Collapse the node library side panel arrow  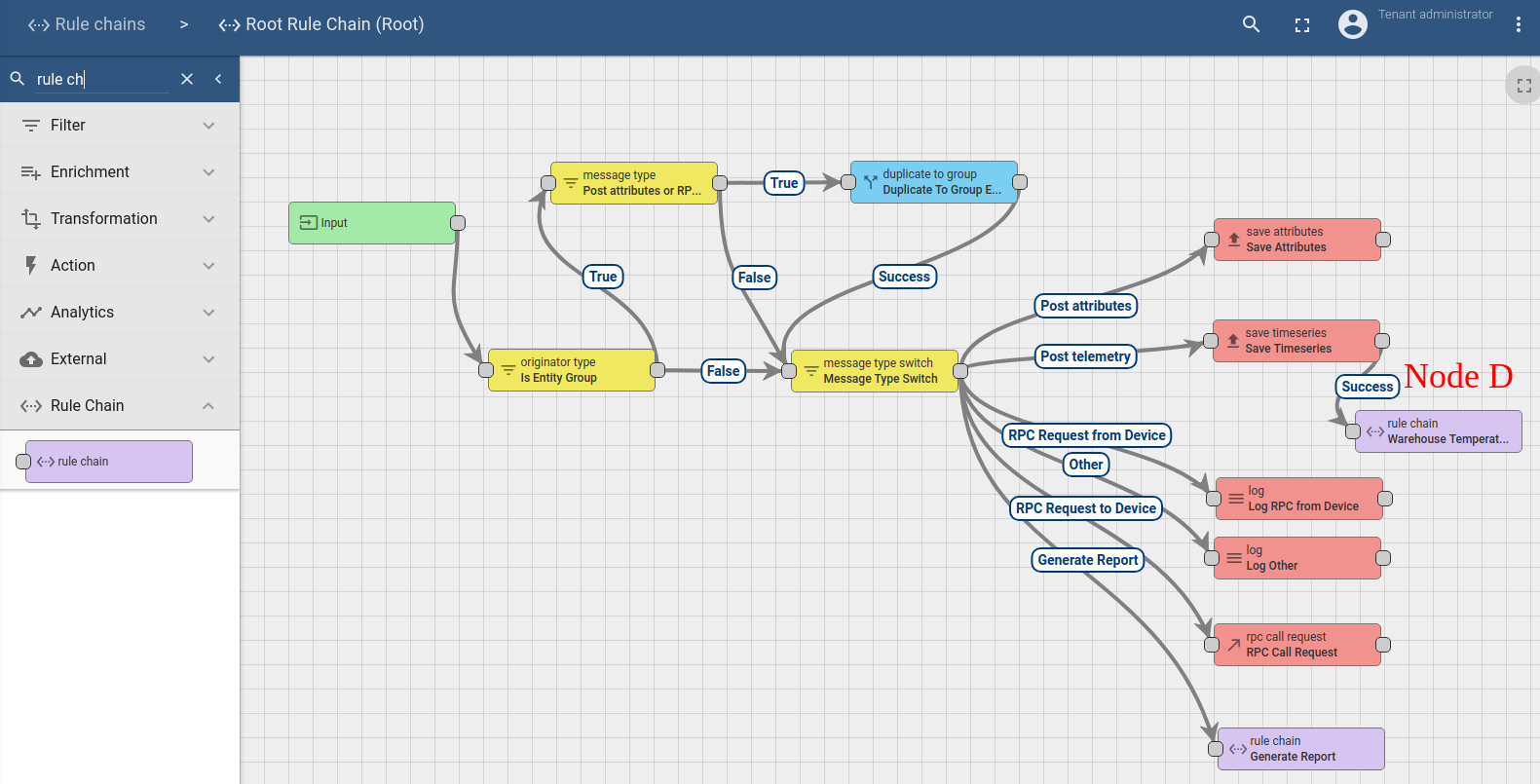click(x=218, y=79)
